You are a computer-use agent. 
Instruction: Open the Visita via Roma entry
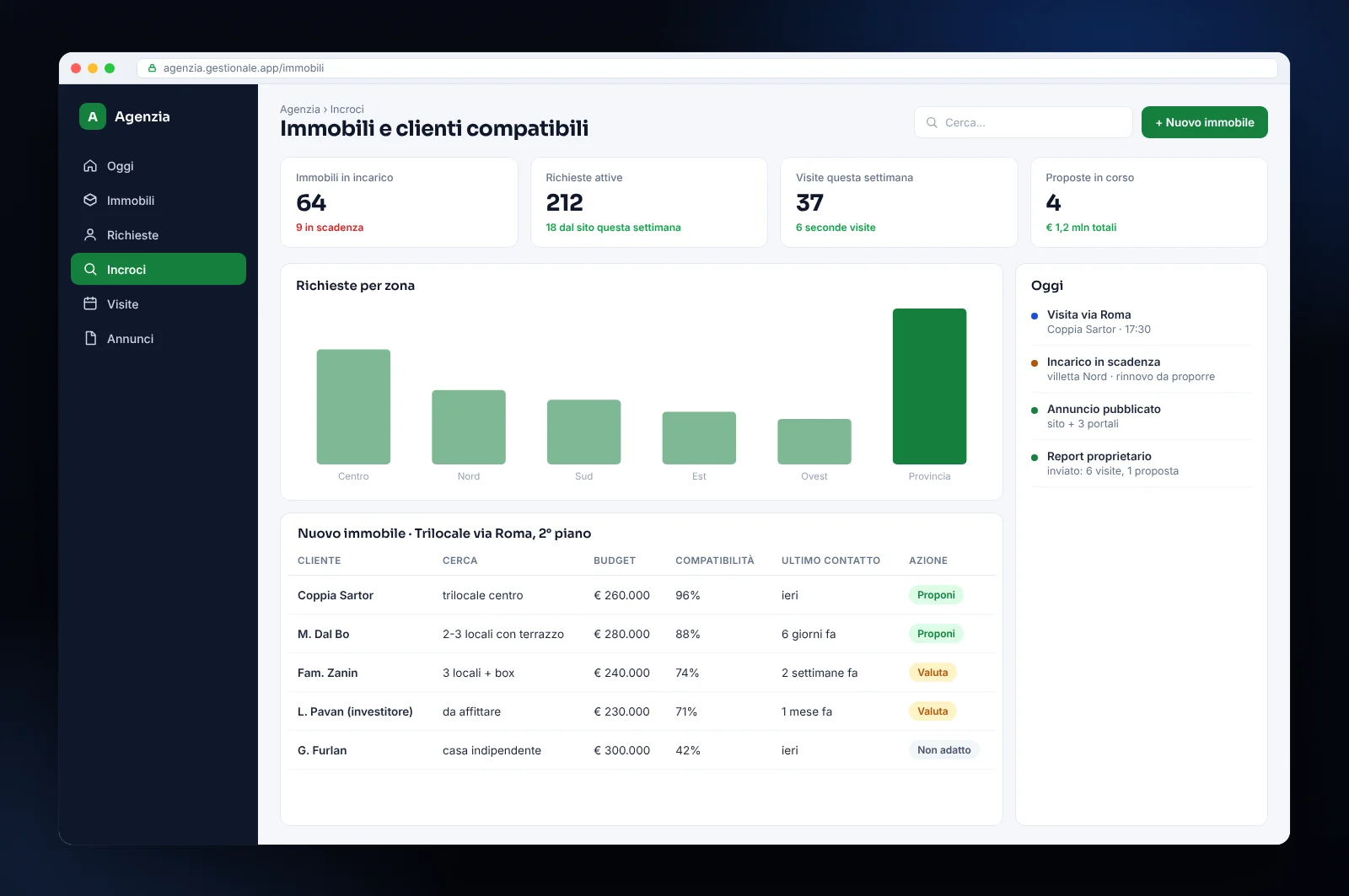[1141, 322]
